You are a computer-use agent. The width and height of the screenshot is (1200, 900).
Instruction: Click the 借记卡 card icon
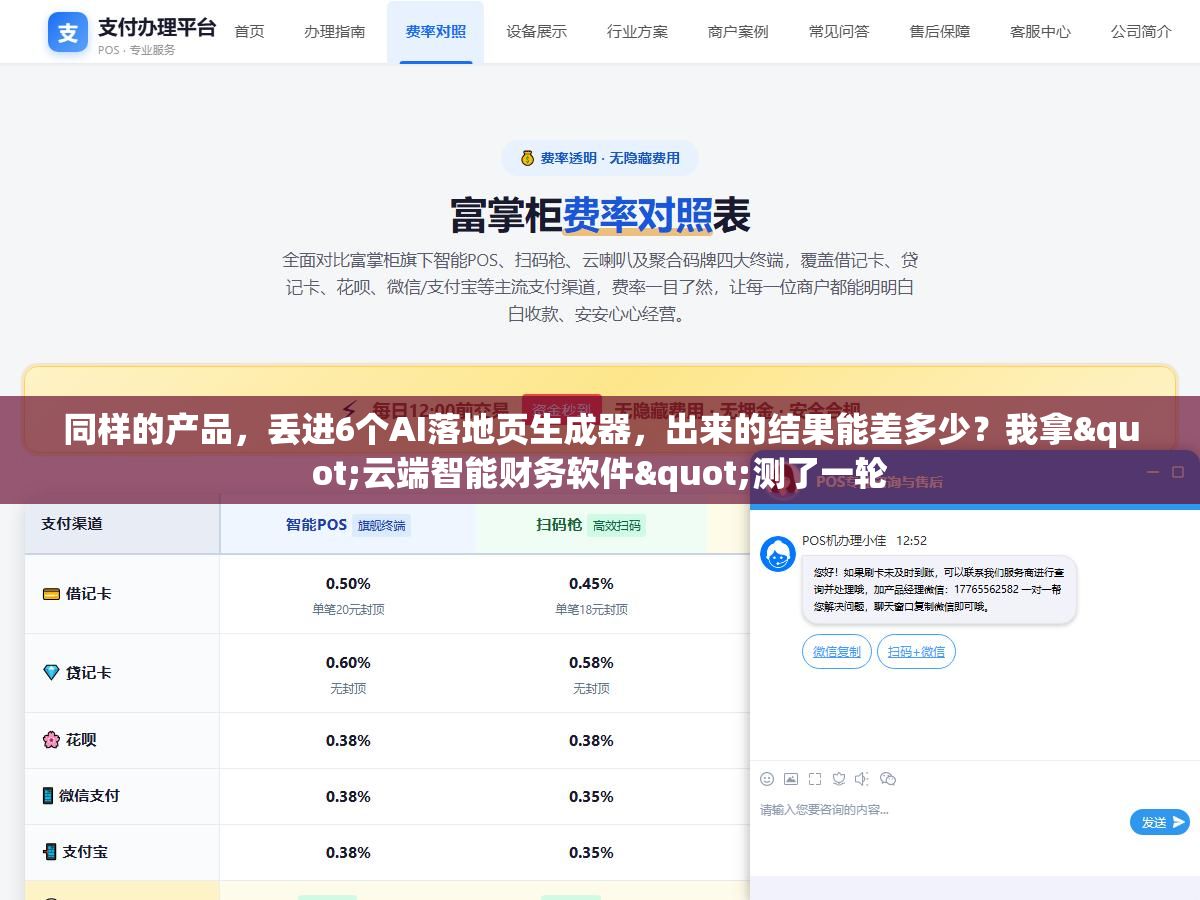tap(51, 593)
